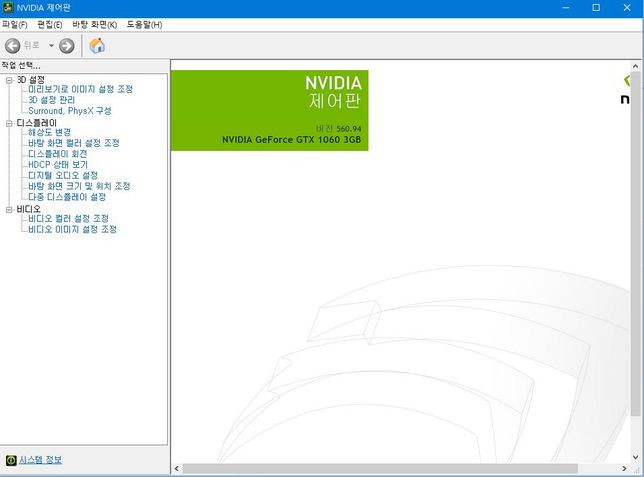The width and height of the screenshot is (644, 477).
Task: Click the Home icon in toolbar
Action: tap(97, 45)
